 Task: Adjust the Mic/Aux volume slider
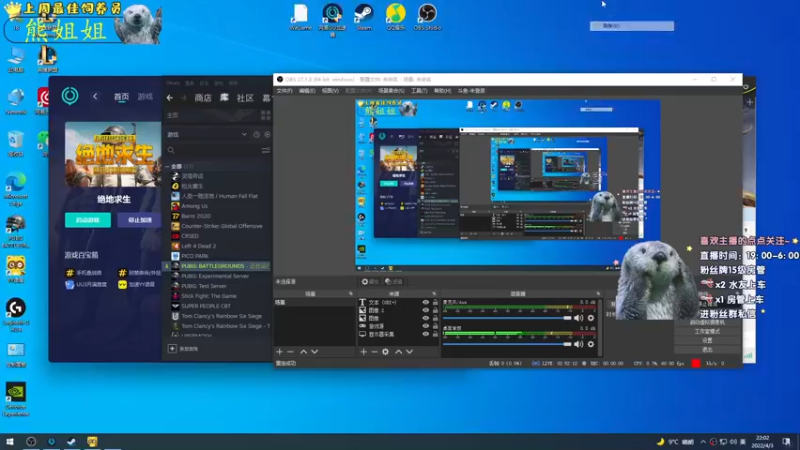tap(507, 318)
